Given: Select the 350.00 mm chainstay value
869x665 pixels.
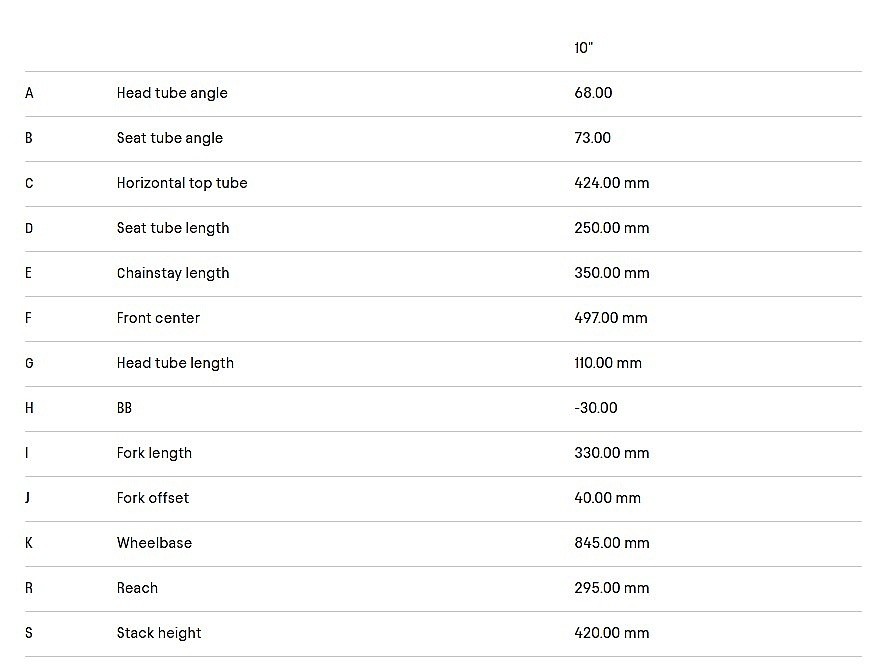Looking at the screenshot, I should pyautogui.click(x=611, y=273).
